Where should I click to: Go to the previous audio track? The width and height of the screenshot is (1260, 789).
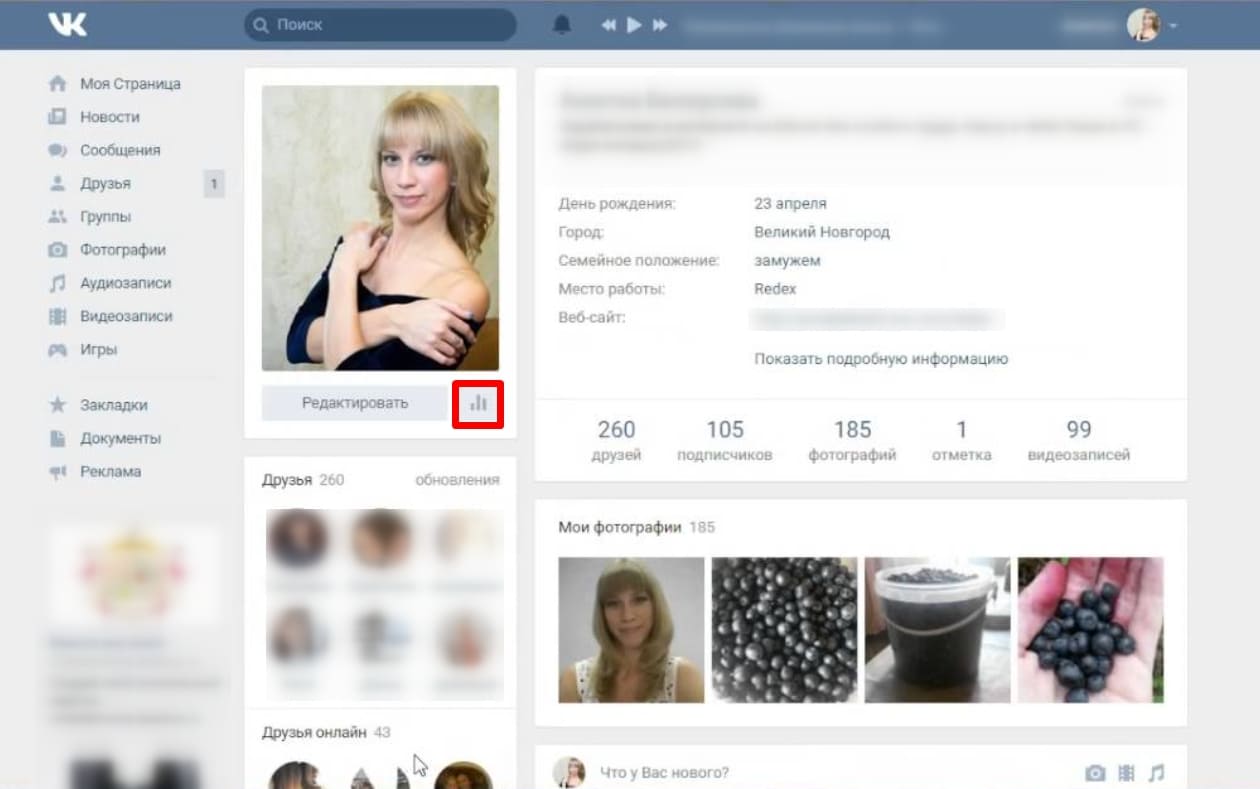(x=608, y=25)
